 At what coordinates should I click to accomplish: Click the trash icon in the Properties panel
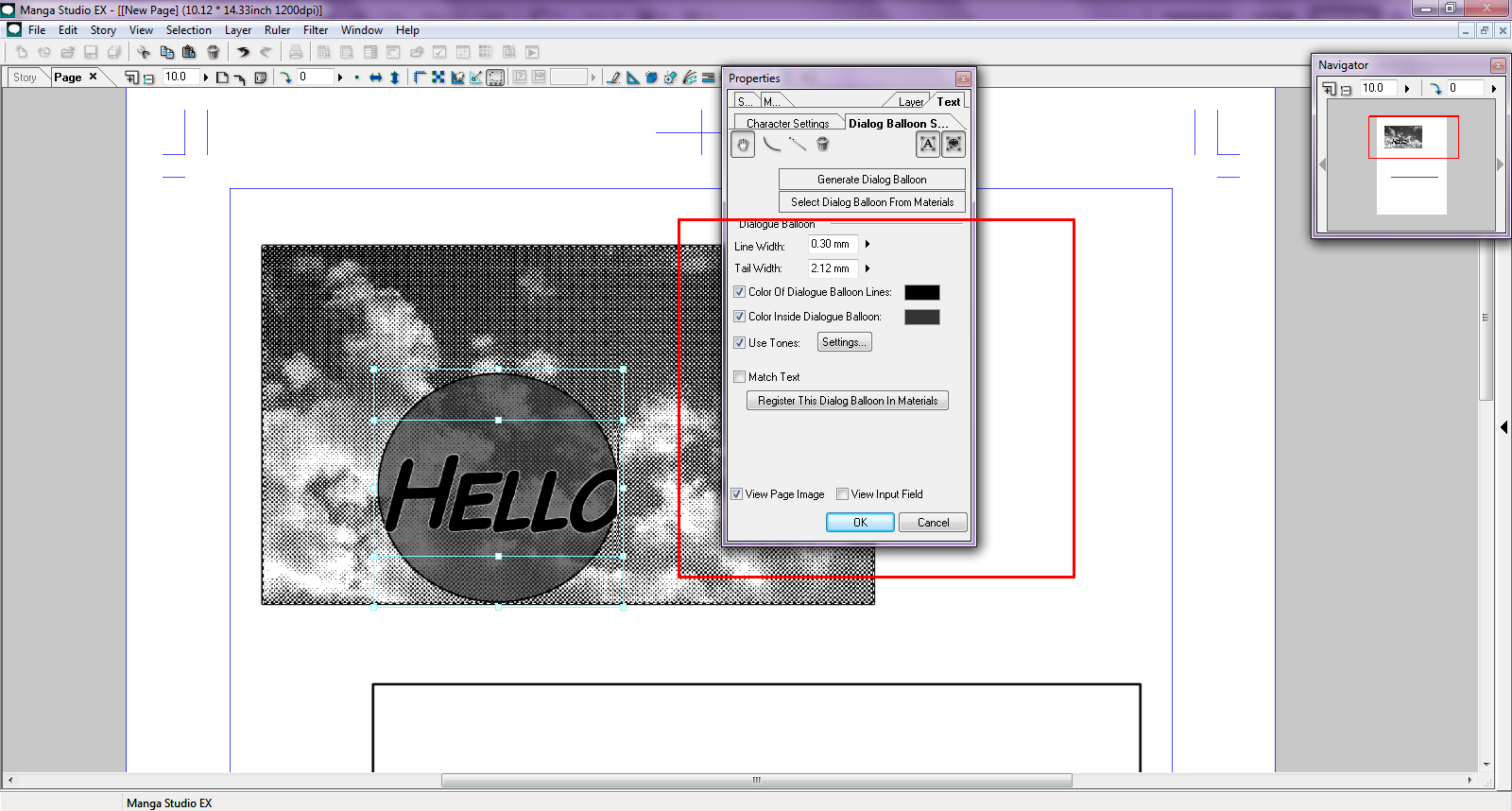822,144
